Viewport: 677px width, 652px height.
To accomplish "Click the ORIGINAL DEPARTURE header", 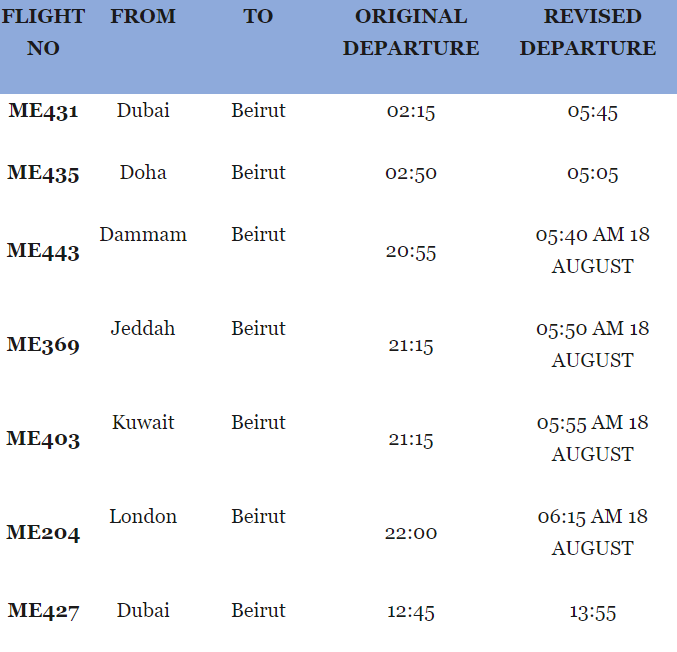I will point(411,32).
